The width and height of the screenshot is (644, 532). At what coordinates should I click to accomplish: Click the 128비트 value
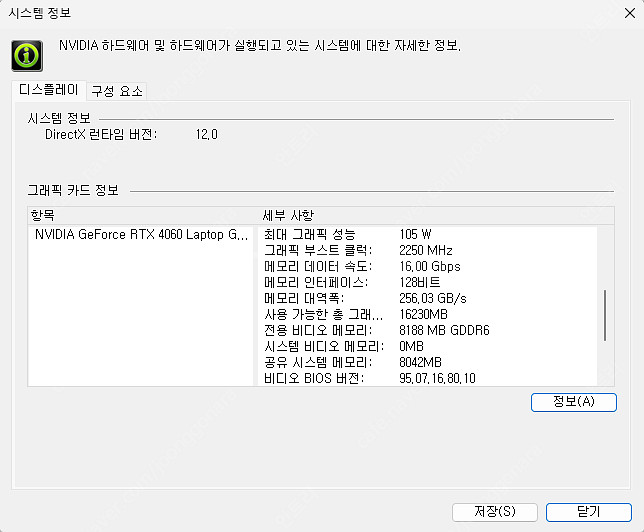coord(420,283)
